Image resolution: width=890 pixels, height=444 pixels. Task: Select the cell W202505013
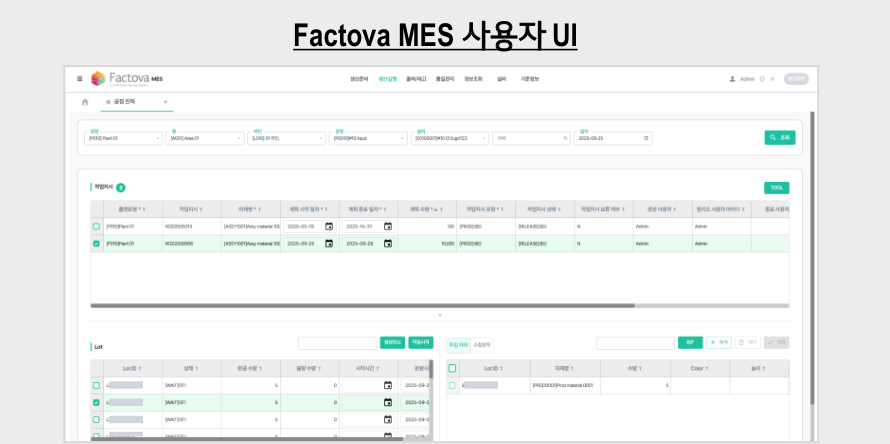(192, 227)
